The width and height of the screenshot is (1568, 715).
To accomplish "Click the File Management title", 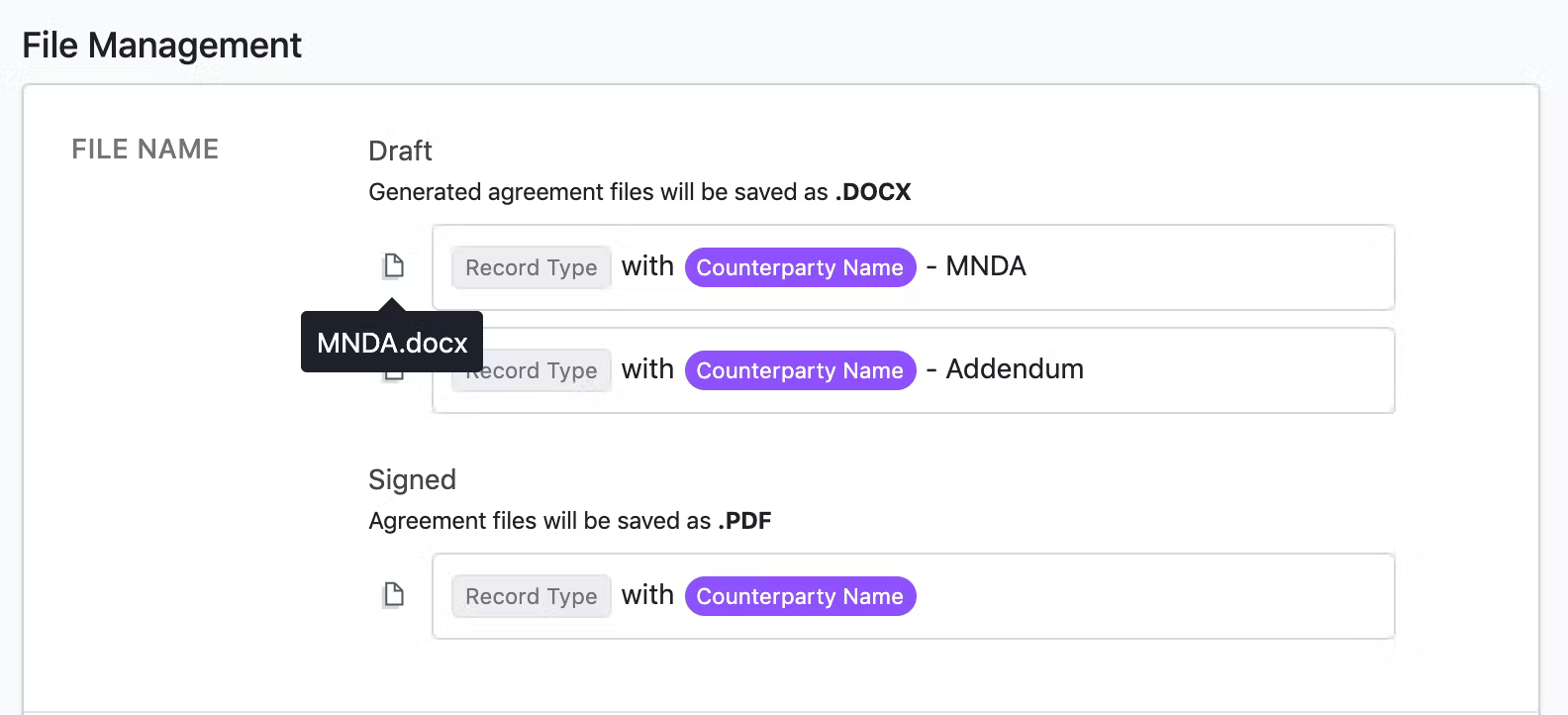I will click(x=161, y=45).
